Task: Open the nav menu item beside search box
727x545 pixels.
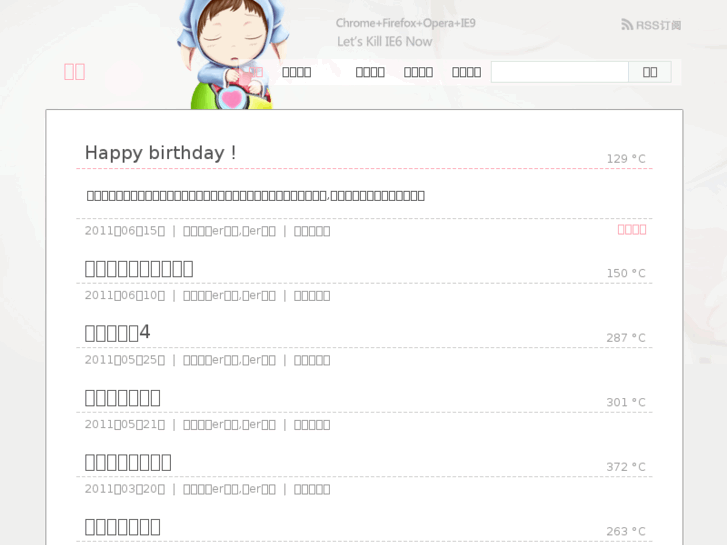Action: click(x=466, y=72)
